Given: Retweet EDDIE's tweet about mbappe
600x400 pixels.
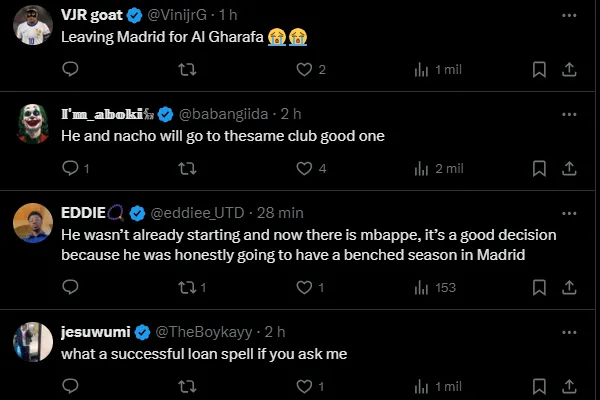Looking at the screenshot, I should [187, 287].
